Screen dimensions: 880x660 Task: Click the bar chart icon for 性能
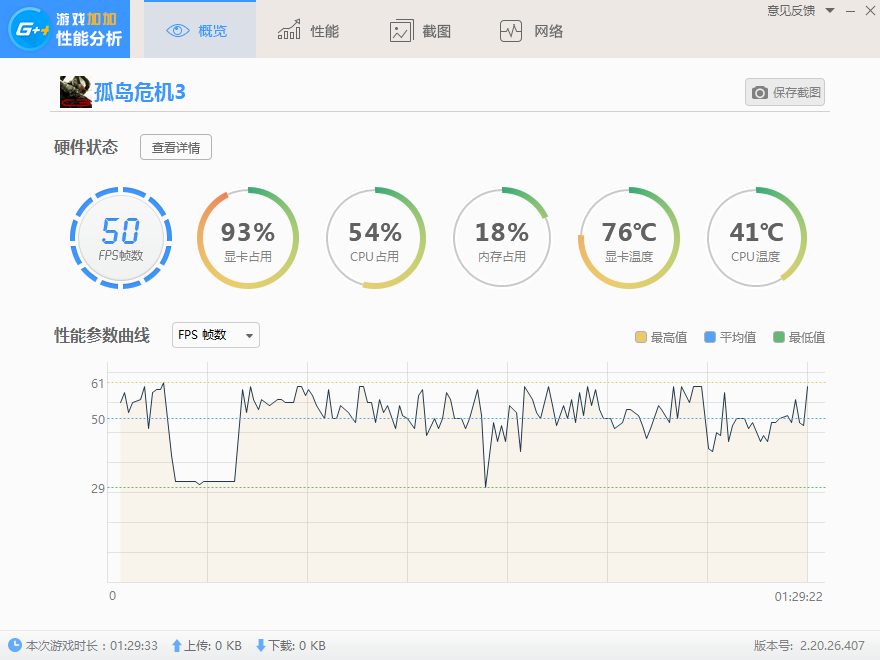coord(289,30)
